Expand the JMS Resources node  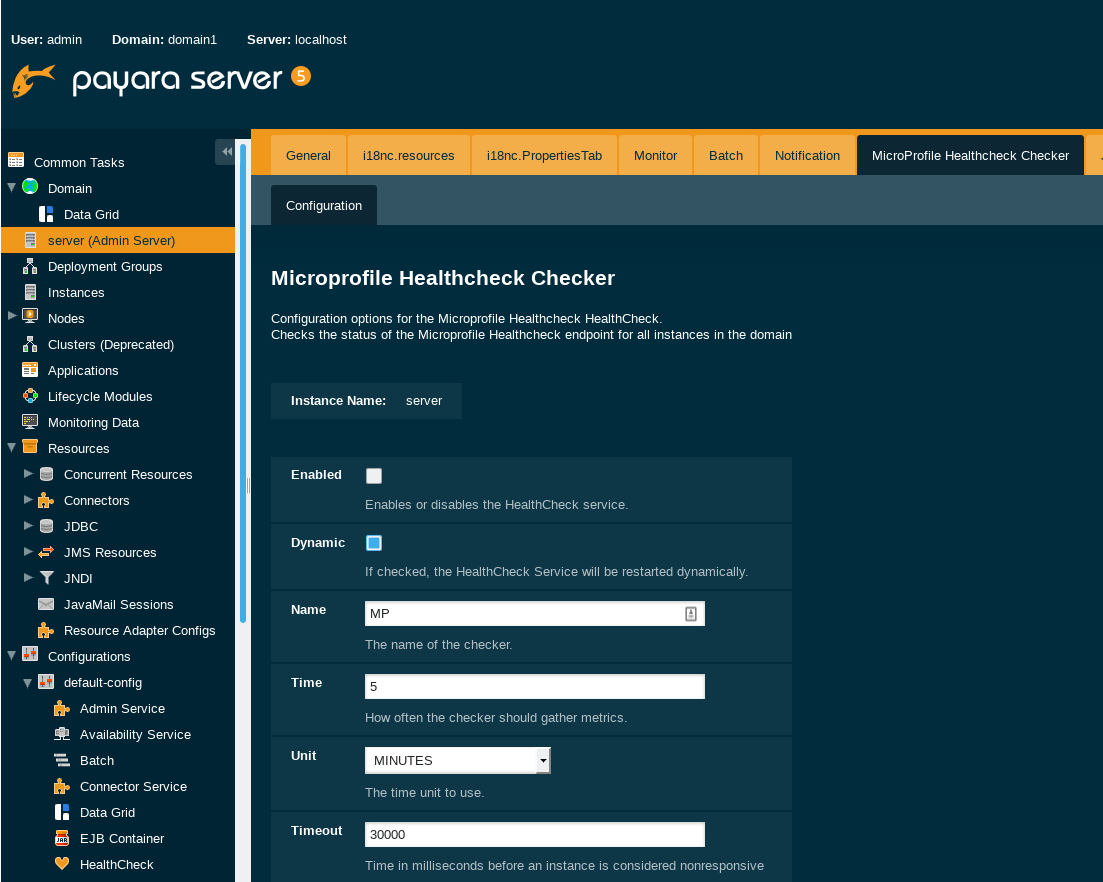28,551
